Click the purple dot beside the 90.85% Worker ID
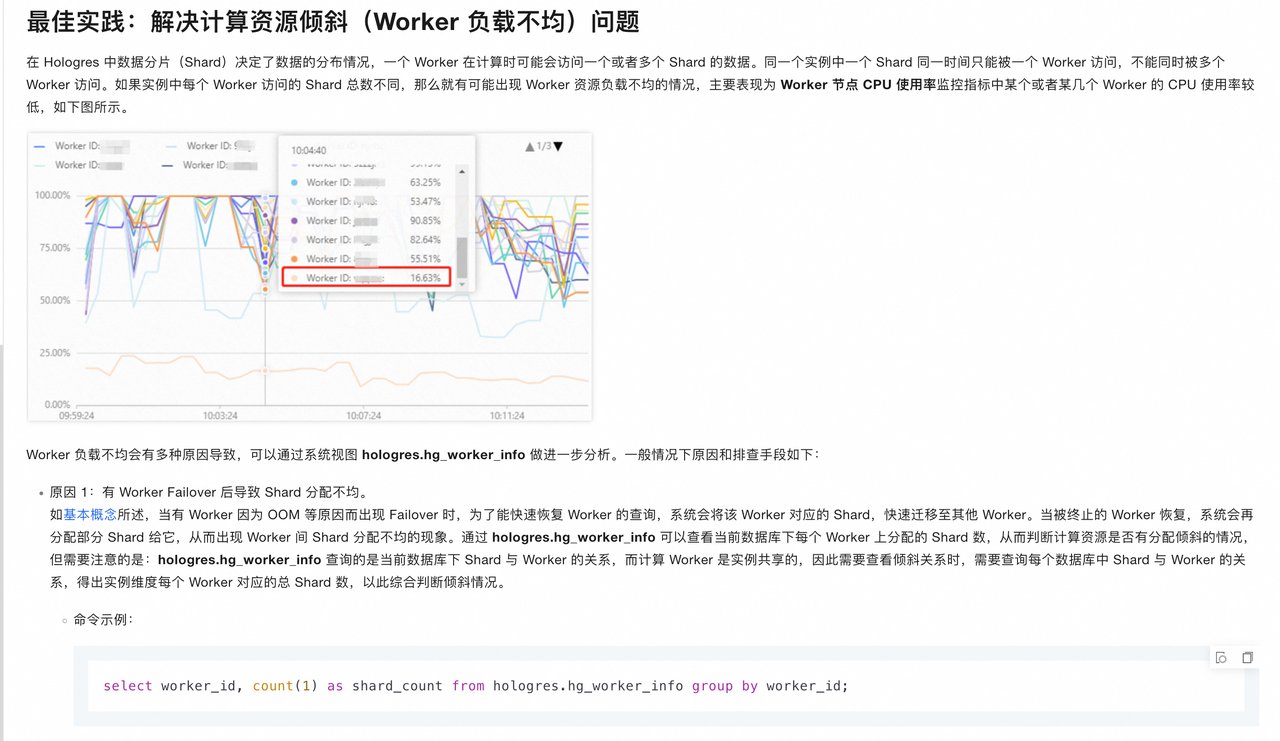This screenshot has height=741, width=1280. click(292, 221)
